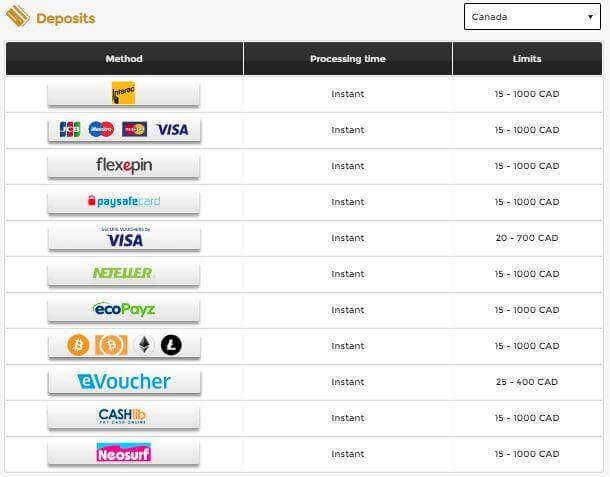Click Instant in the eVoucher row
610x477 pixels.
pos(348,382)
